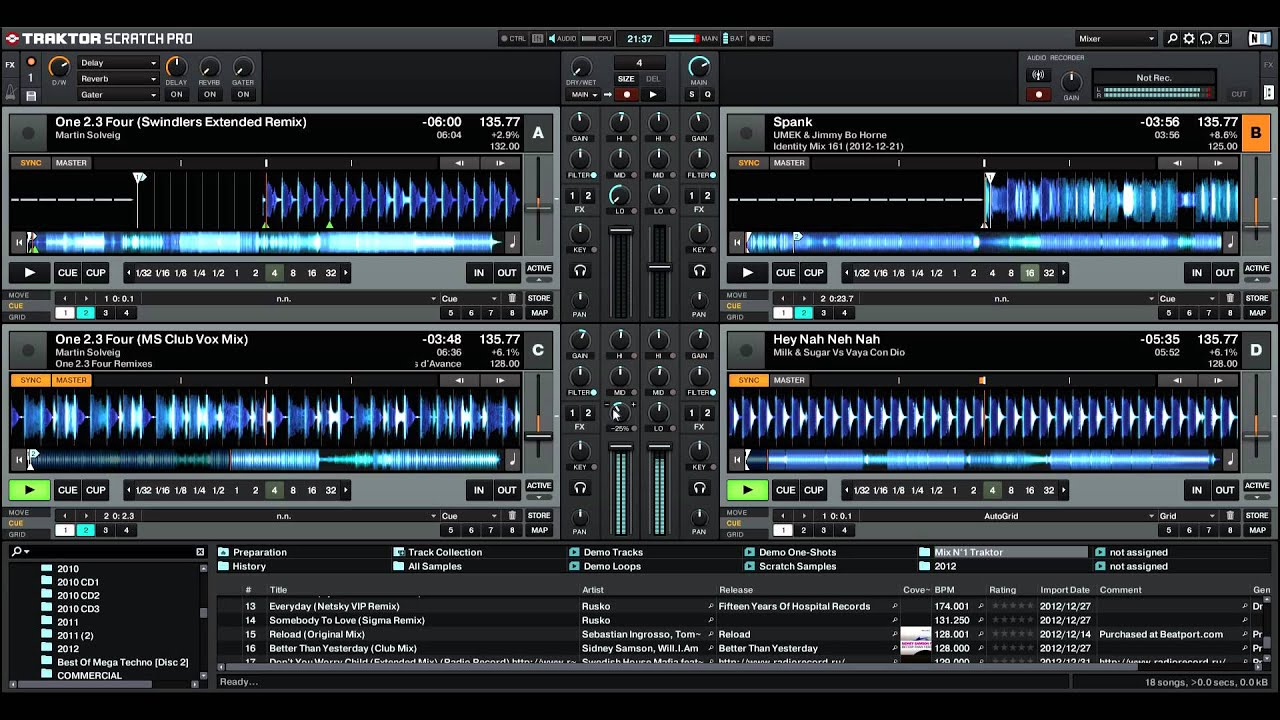Open the Delay effect dropdown

click(118, 63)
